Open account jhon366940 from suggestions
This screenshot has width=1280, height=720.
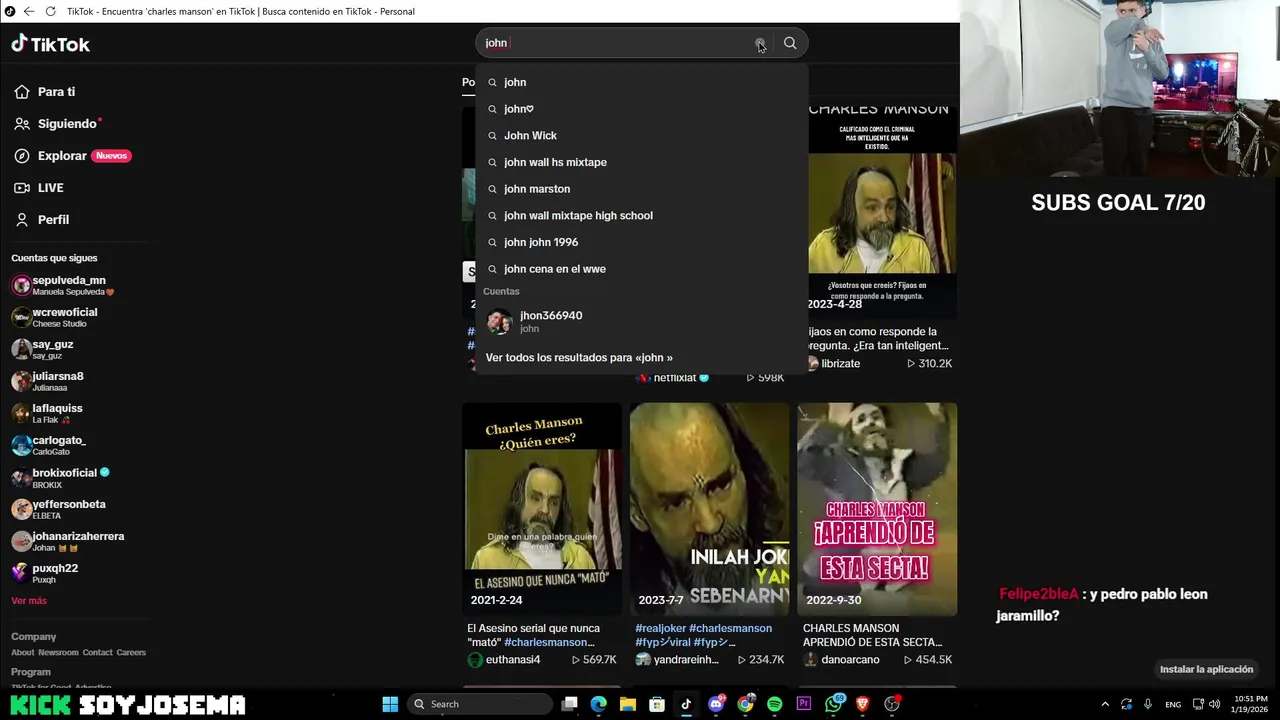click(x=641, y=322)
